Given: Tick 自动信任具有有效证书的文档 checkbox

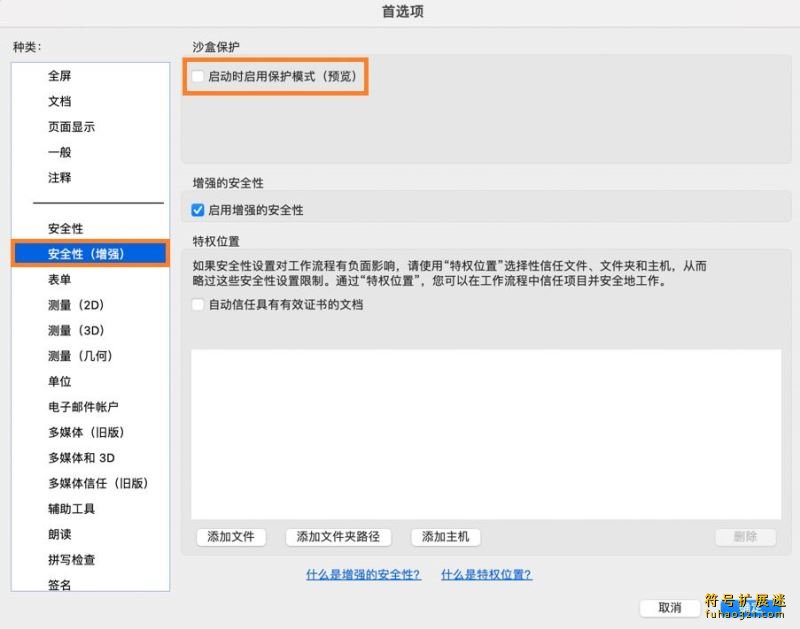Looking at the screenshot, I should tap(197, 305).
